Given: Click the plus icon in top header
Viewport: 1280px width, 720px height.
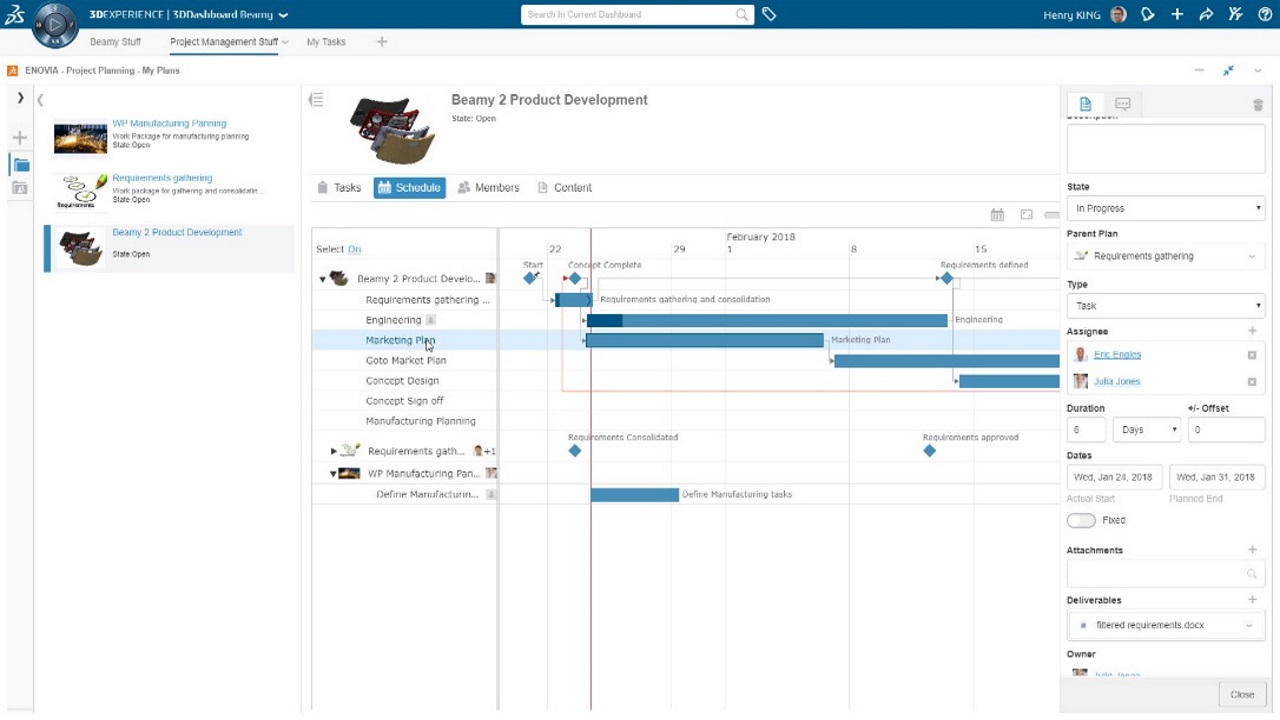Looking at the screenshot, I should pos(1177,15).
